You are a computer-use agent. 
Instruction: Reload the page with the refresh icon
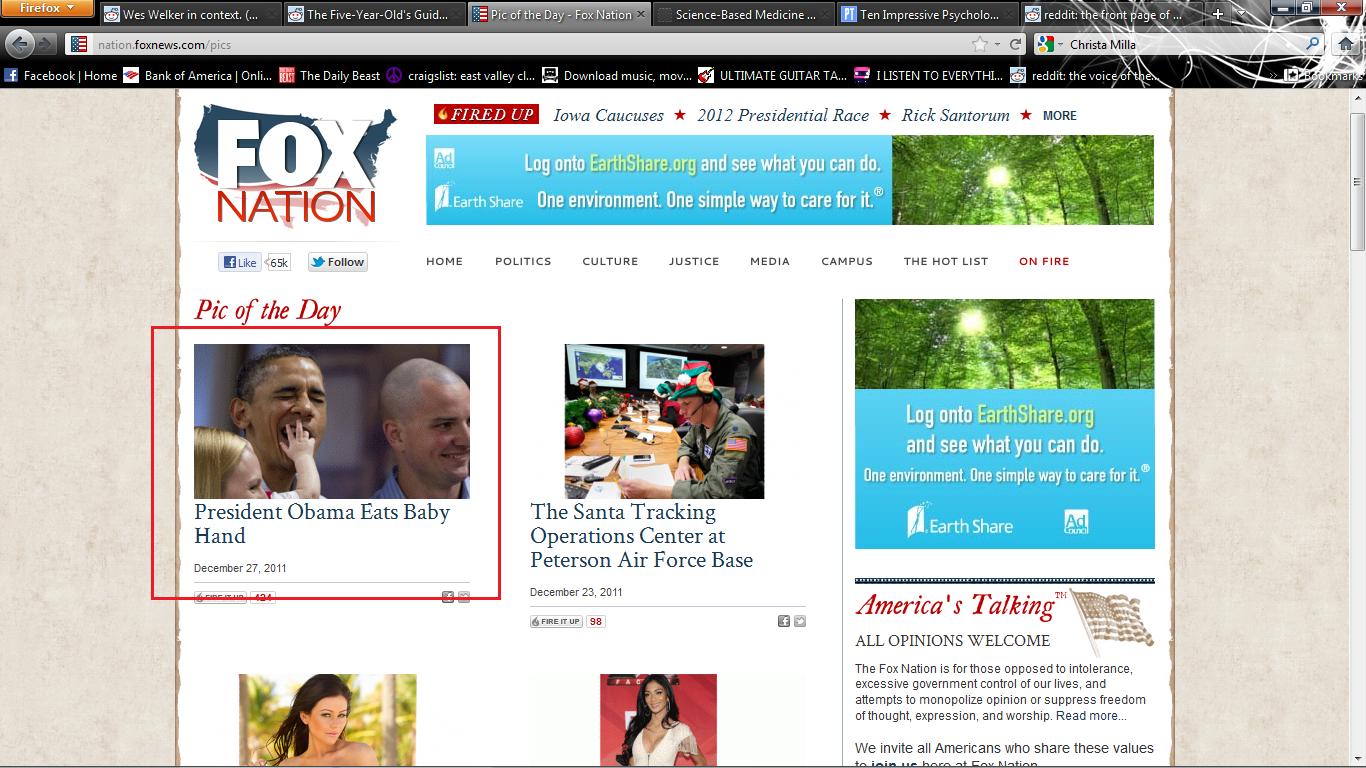coord(1016,44)
